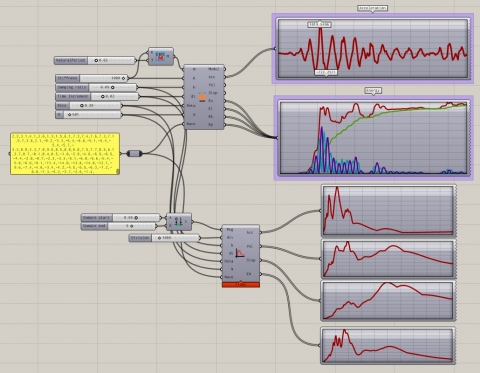The height and width of the screenshot is (373, 480).
Task: Click the Domain start slider
Action: click(x=121, y=218)
